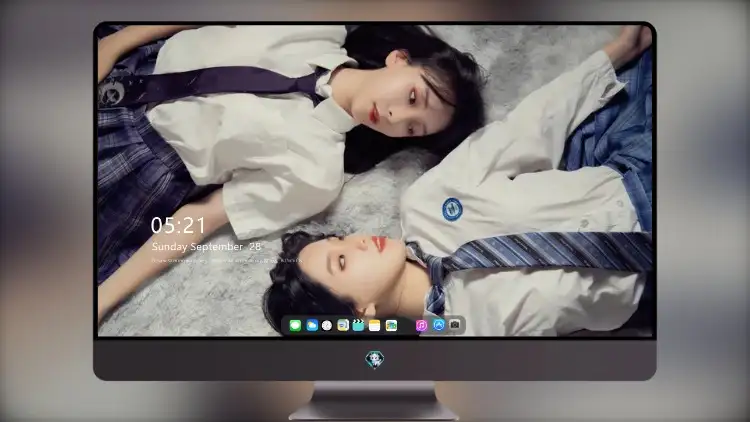
Task: Open the Notes app in dock
Action: pyautogui.click(x=375, y=326)
